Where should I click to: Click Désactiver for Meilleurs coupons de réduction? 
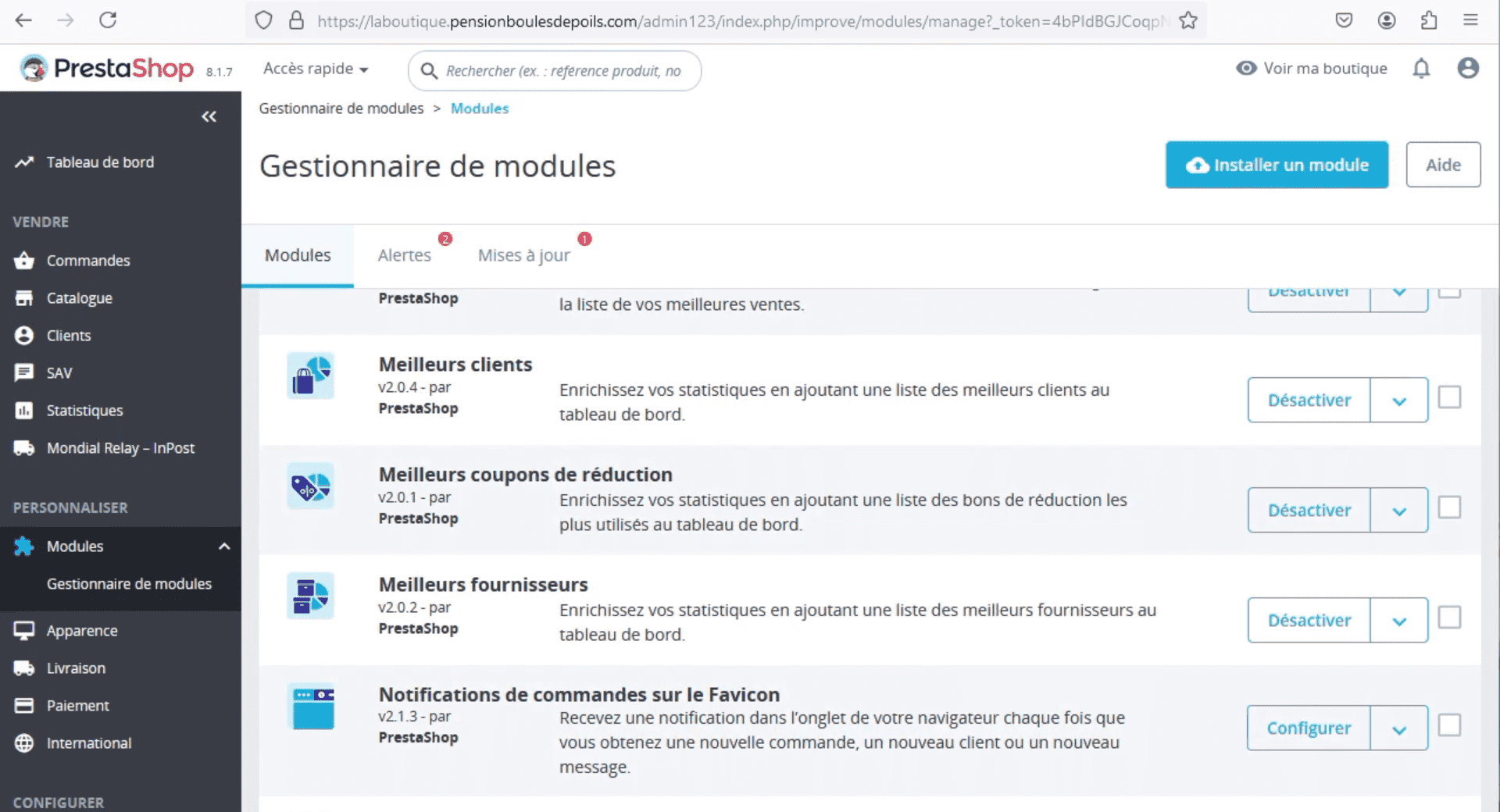coord(1309,511)
